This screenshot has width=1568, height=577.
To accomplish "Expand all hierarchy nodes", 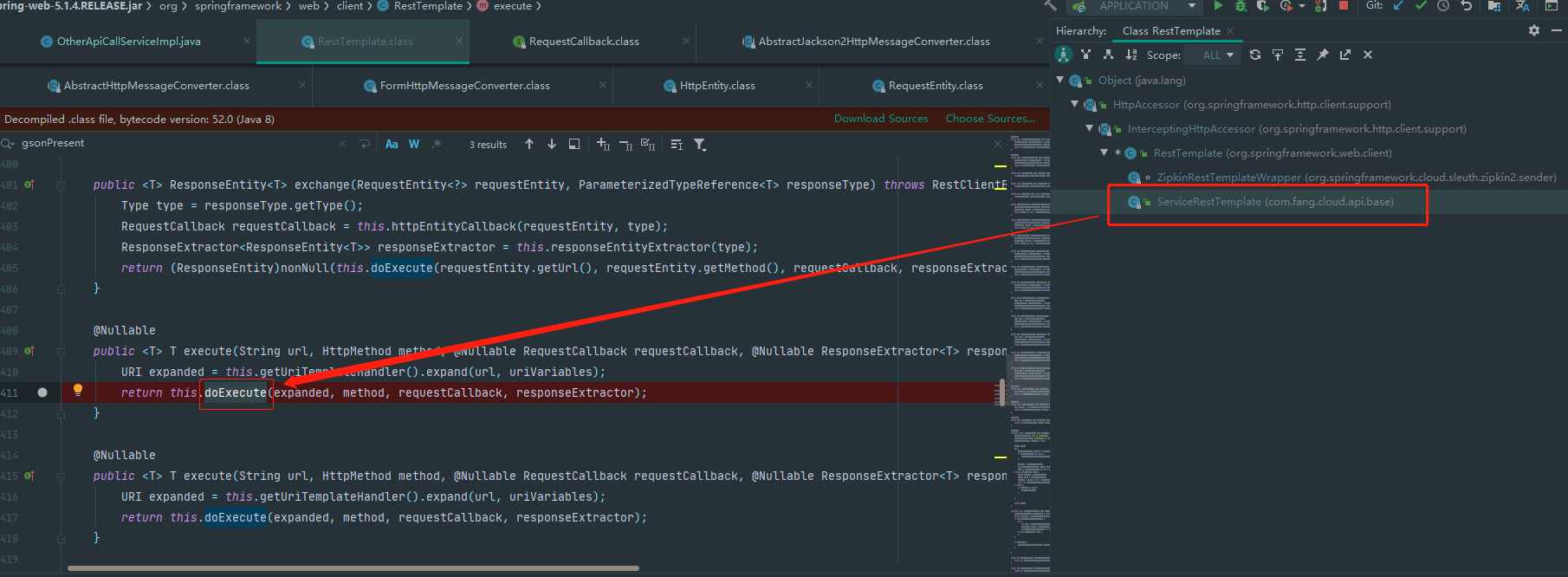I will click(x=1300, y=55).
